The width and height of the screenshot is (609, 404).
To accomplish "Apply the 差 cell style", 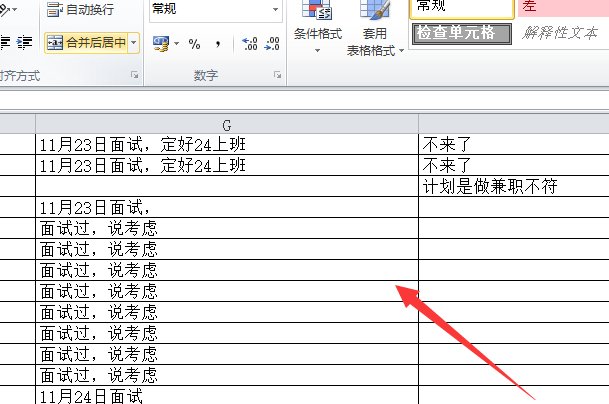I will (x=563, y=8).
